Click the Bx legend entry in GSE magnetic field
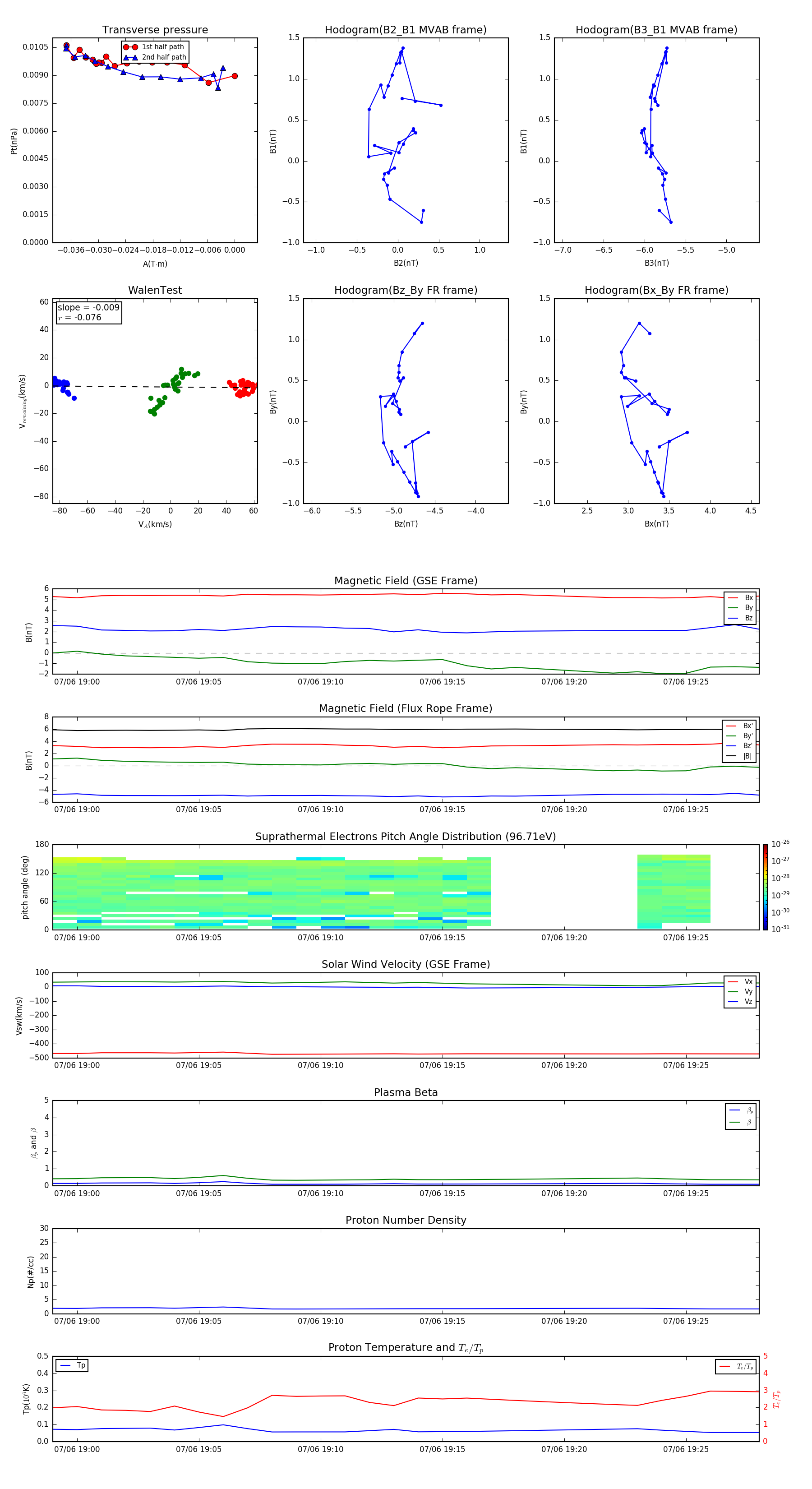The height and width of the screenshot is (1489, 812). [740, 598]
